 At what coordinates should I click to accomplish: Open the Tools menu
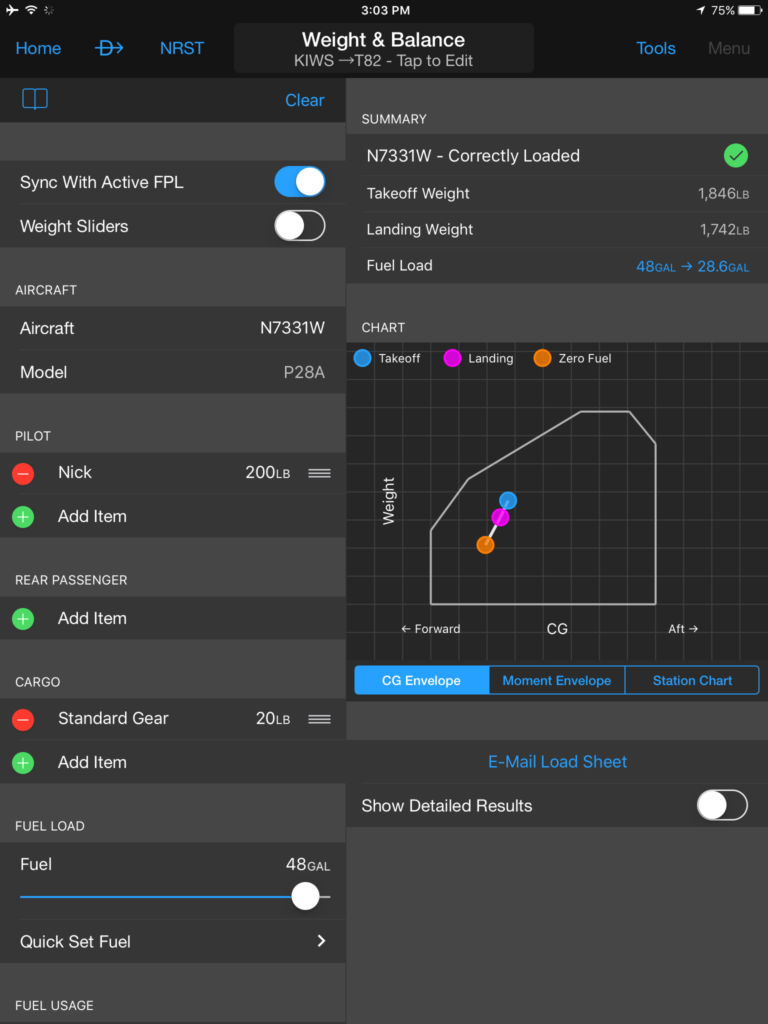click(656, 48)
